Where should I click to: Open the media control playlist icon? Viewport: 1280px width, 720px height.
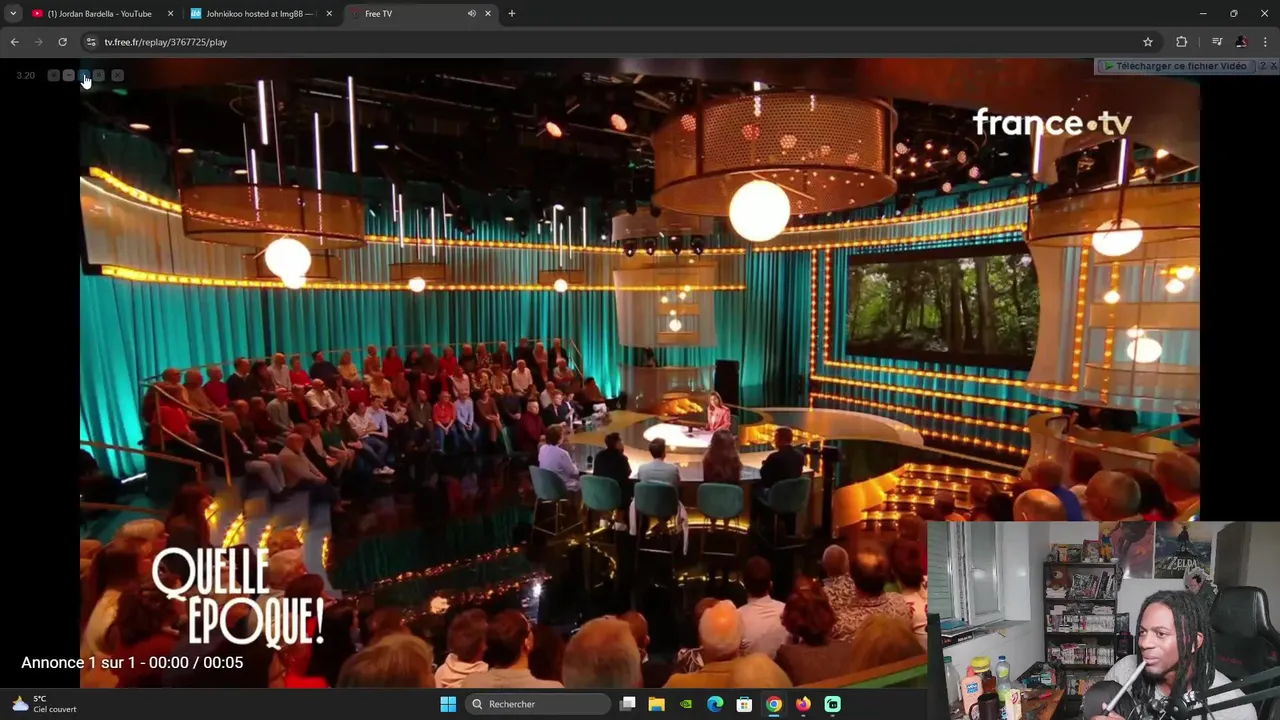point(1217,42)
